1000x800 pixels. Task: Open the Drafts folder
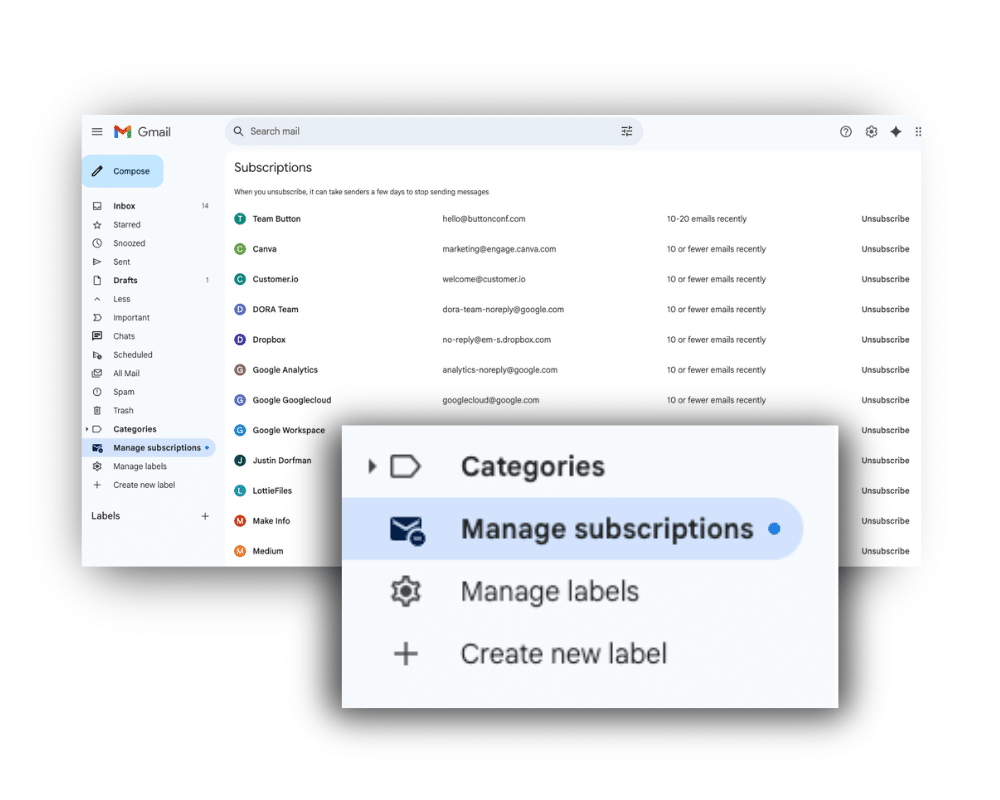pyautogui.click(x=125, y=281)
